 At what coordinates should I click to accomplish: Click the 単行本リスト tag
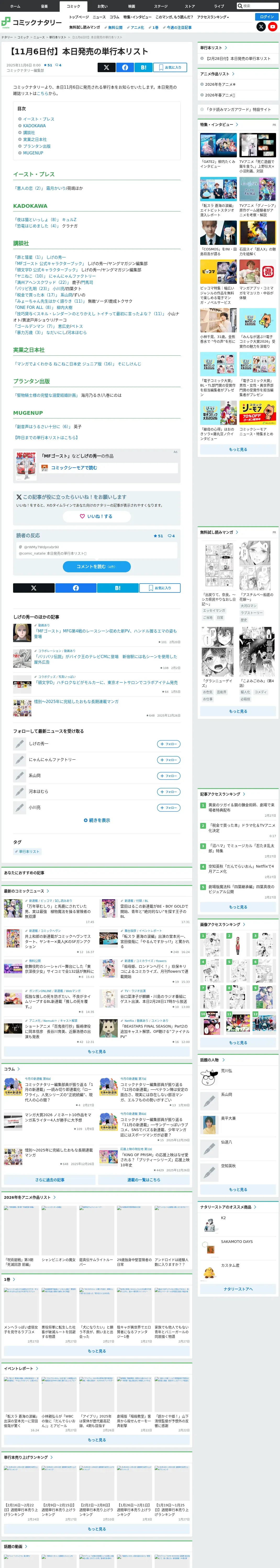(27, 852)
